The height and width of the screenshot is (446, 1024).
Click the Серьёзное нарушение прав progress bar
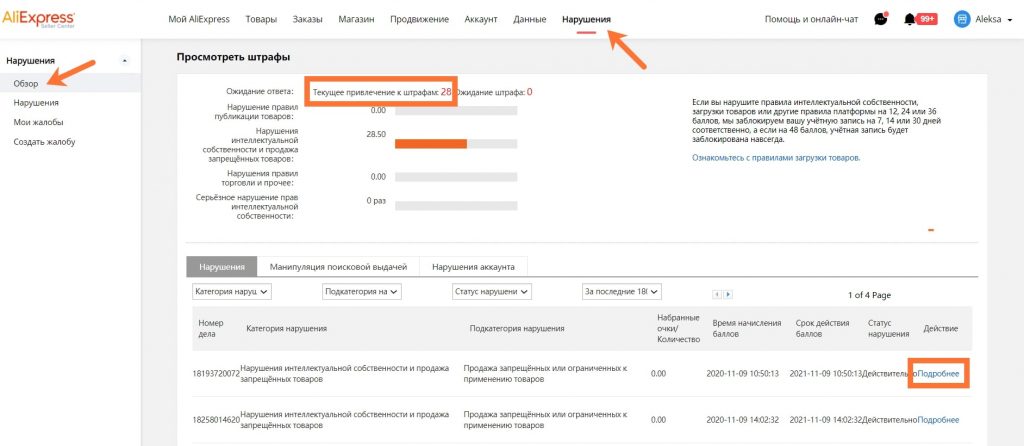pyautogui.click(x=456, y=206)
